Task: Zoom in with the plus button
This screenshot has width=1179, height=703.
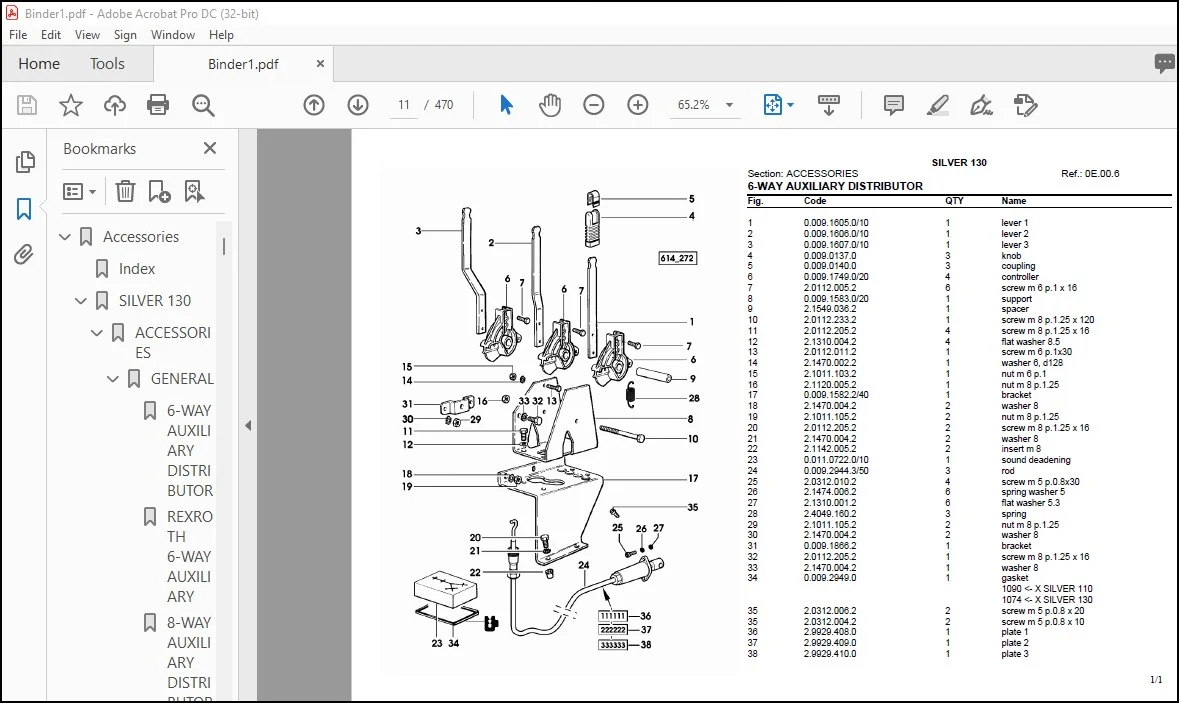Action: click(x=638, y=105)
